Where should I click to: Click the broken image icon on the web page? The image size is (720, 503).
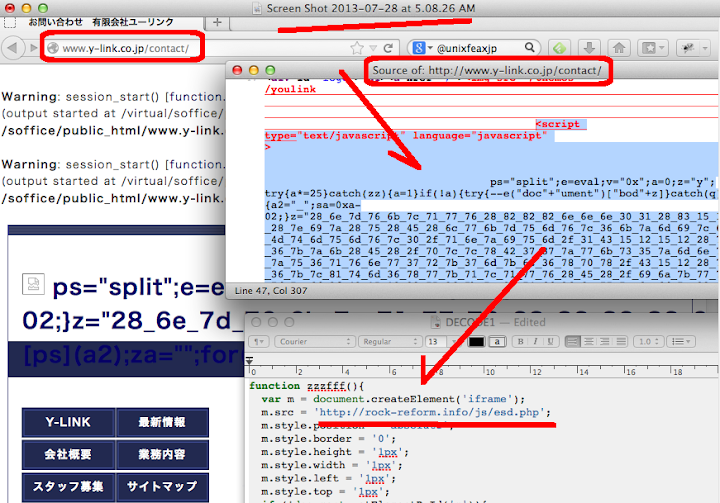(34, 284)
